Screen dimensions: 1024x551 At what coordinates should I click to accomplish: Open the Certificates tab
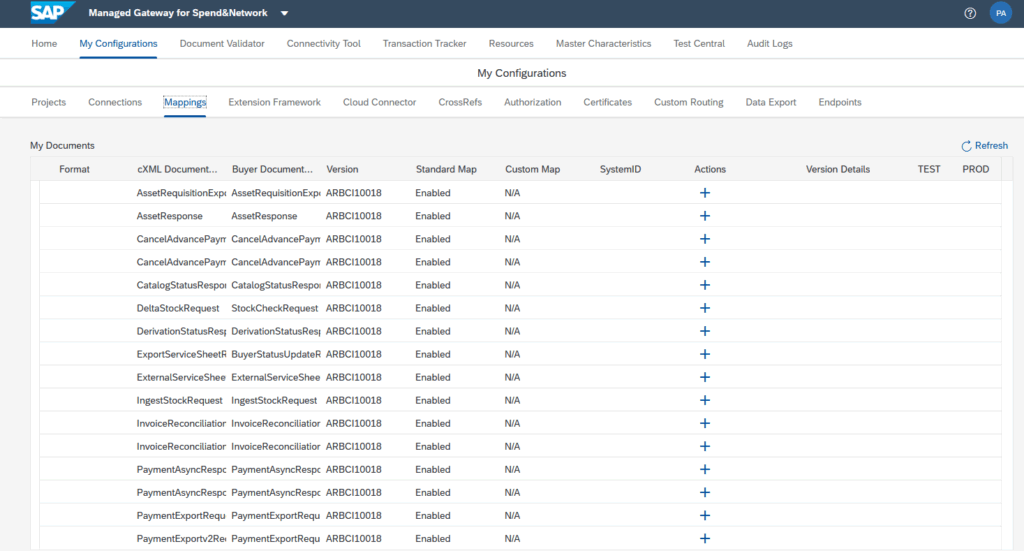click(607, 102)
